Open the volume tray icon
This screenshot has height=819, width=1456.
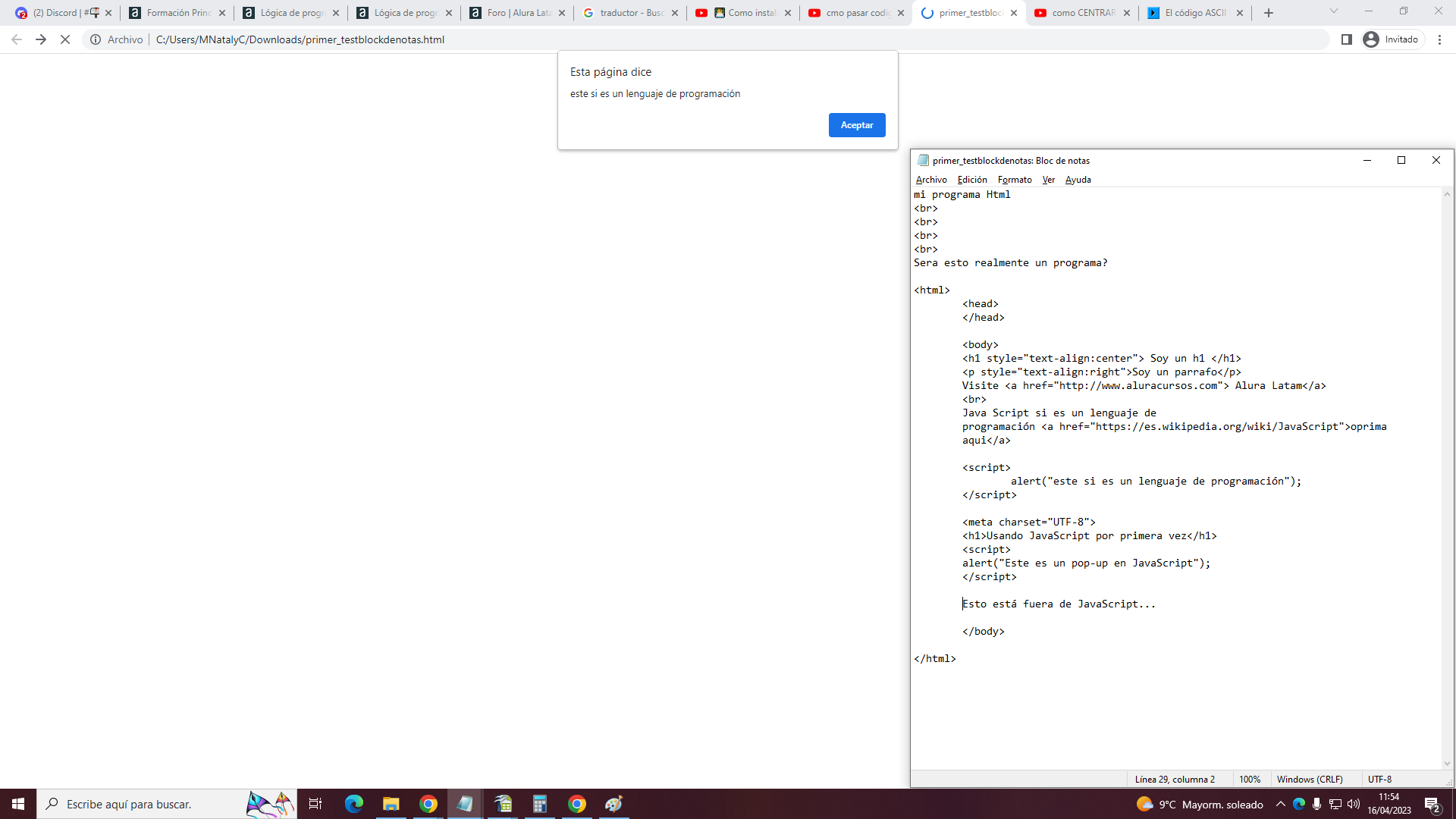1354,804
